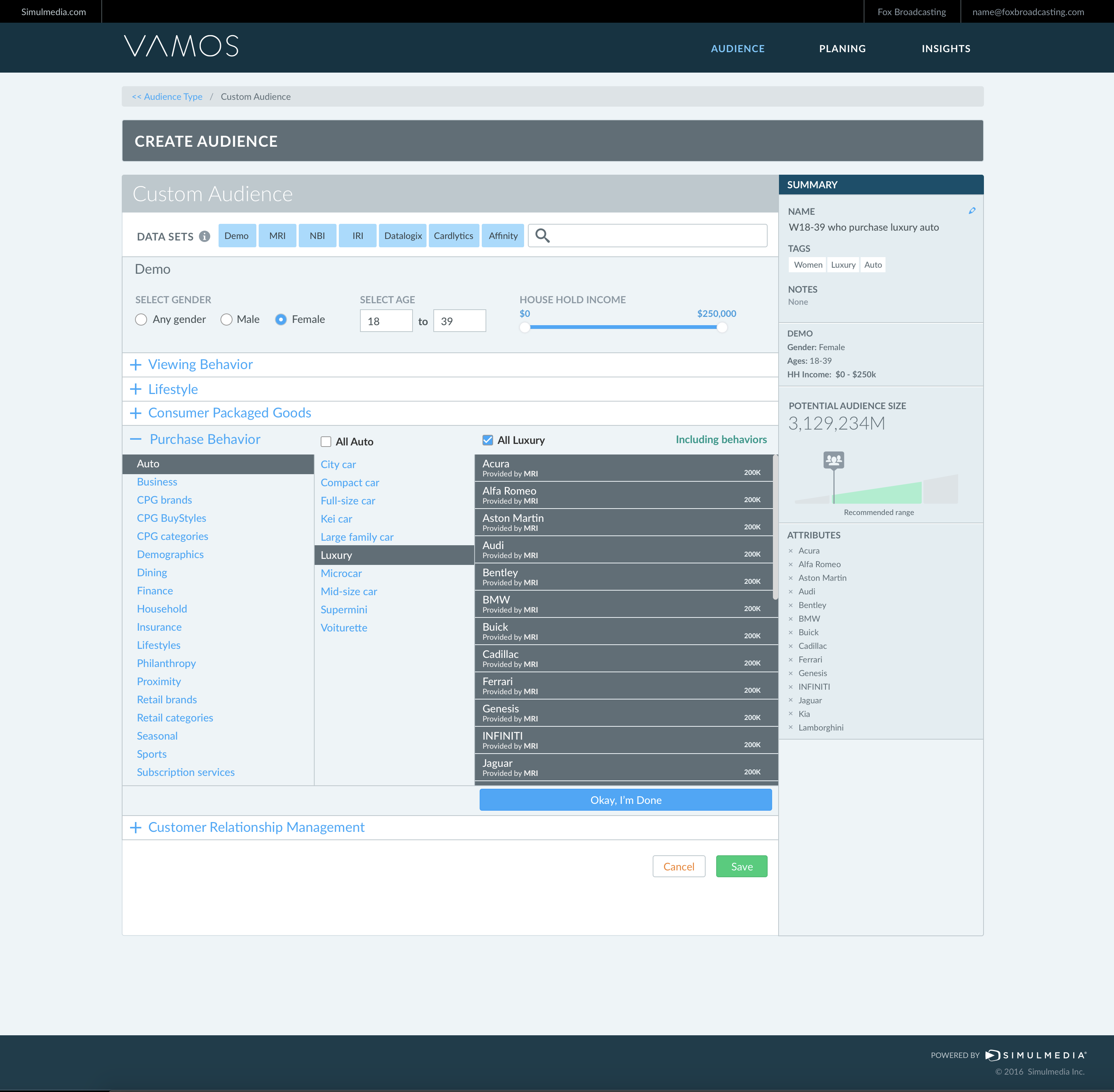Viewport: 1114px width, 1092px height.
Task: Go to the Audience nav tab
Action: [738, 49]
